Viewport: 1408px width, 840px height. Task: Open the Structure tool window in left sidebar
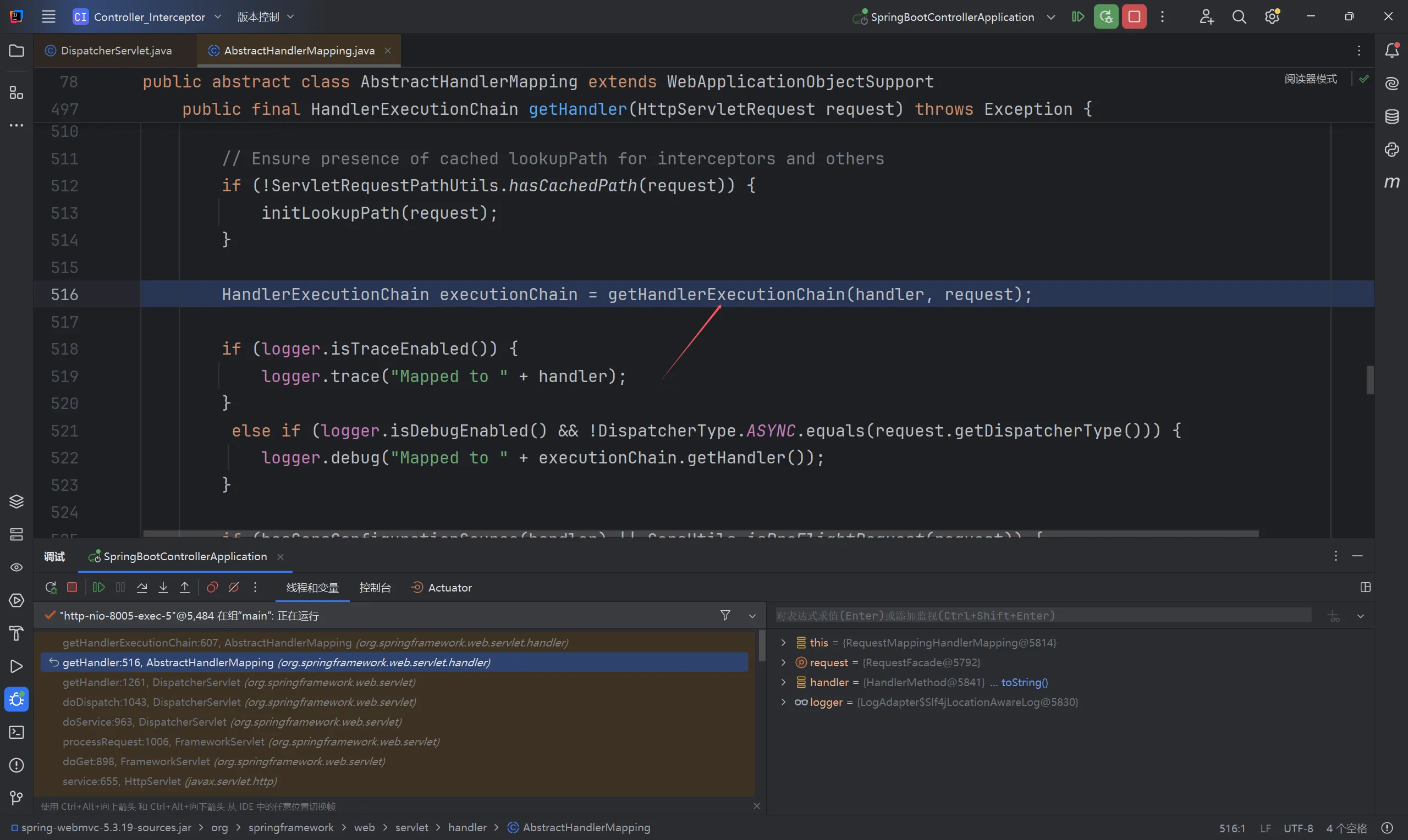coord(16,92)
